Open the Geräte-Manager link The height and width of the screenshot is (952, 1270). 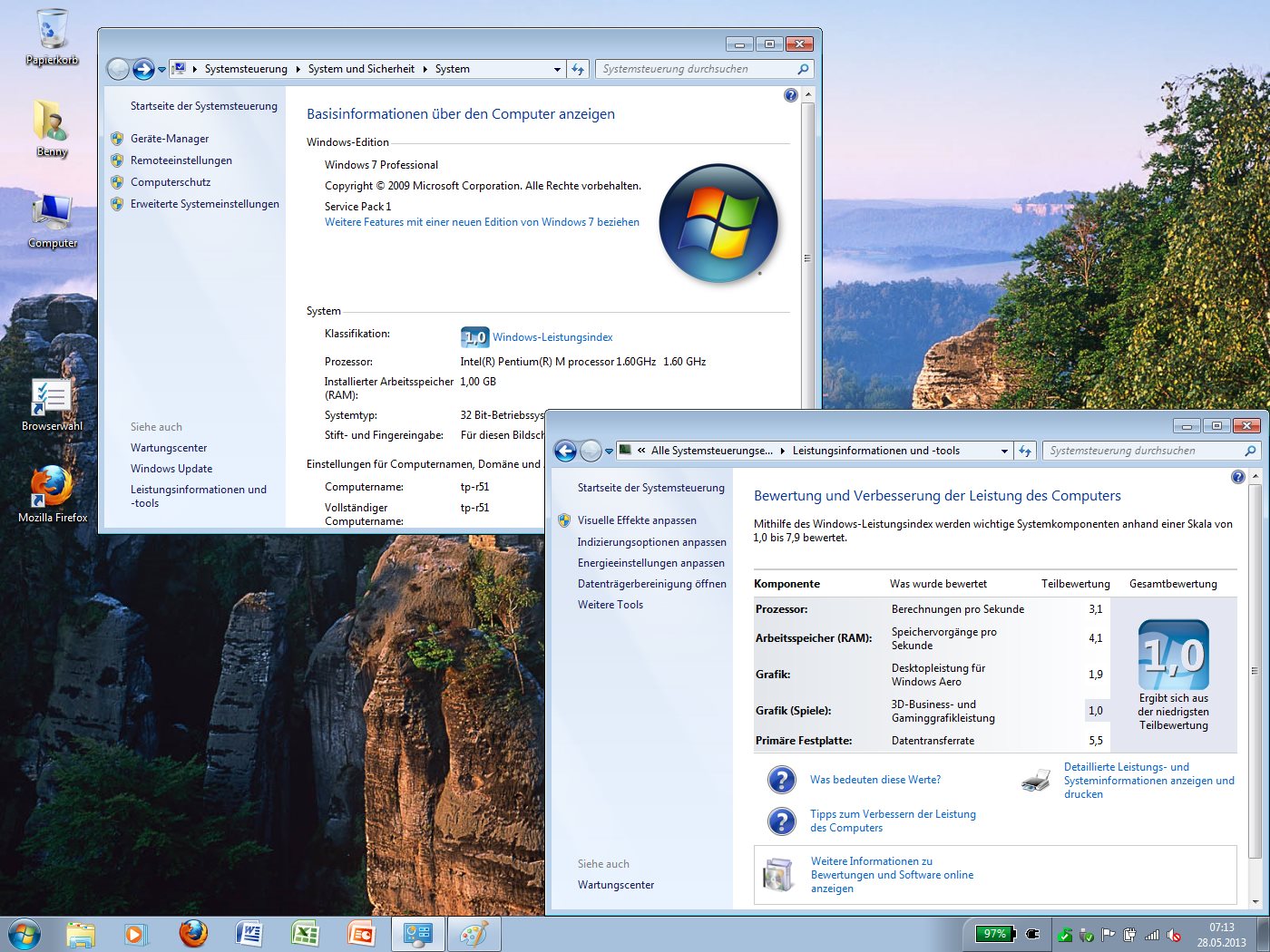click(170, 139)
